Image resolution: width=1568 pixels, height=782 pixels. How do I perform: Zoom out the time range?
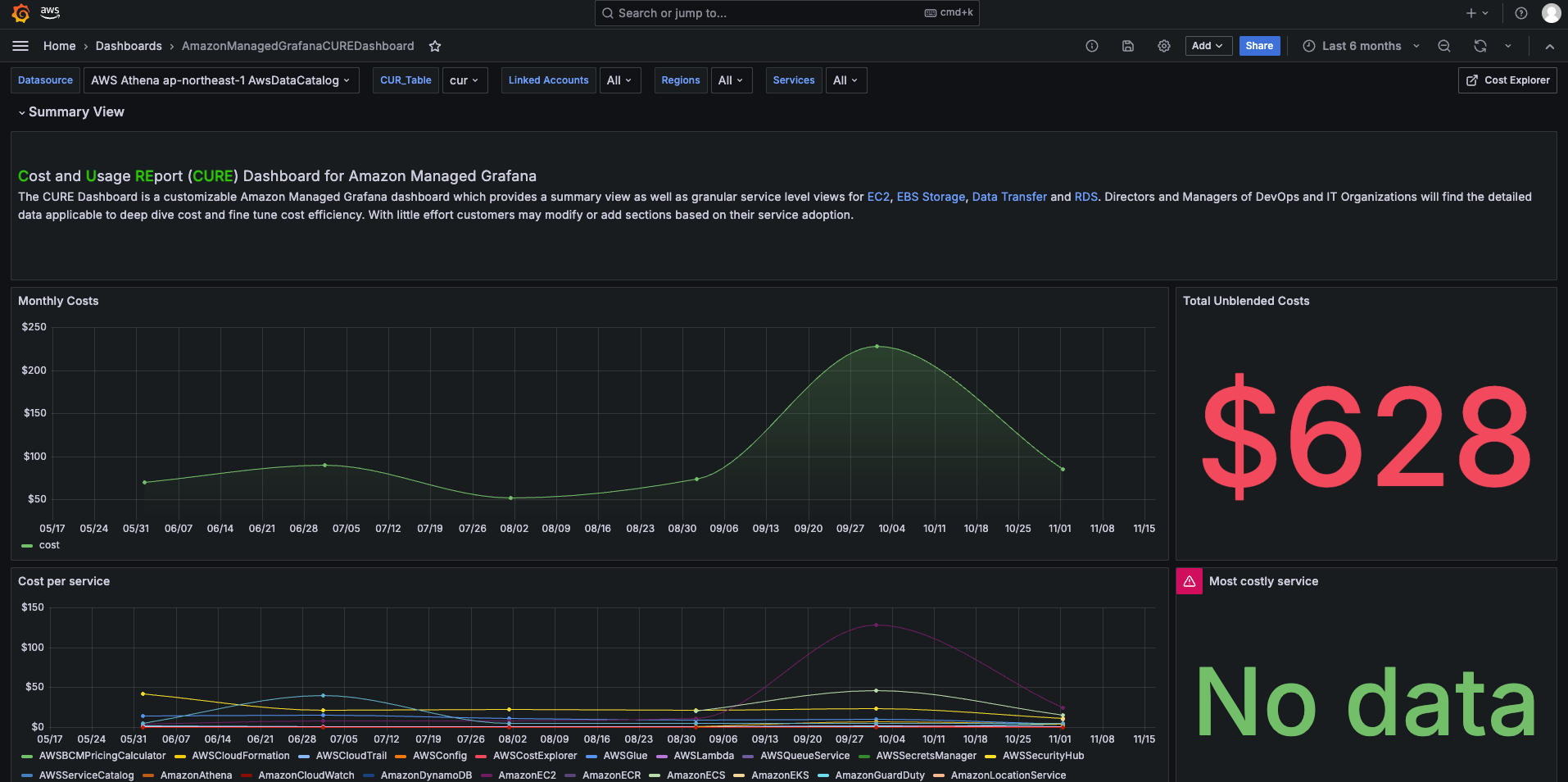pos(1443,46)
